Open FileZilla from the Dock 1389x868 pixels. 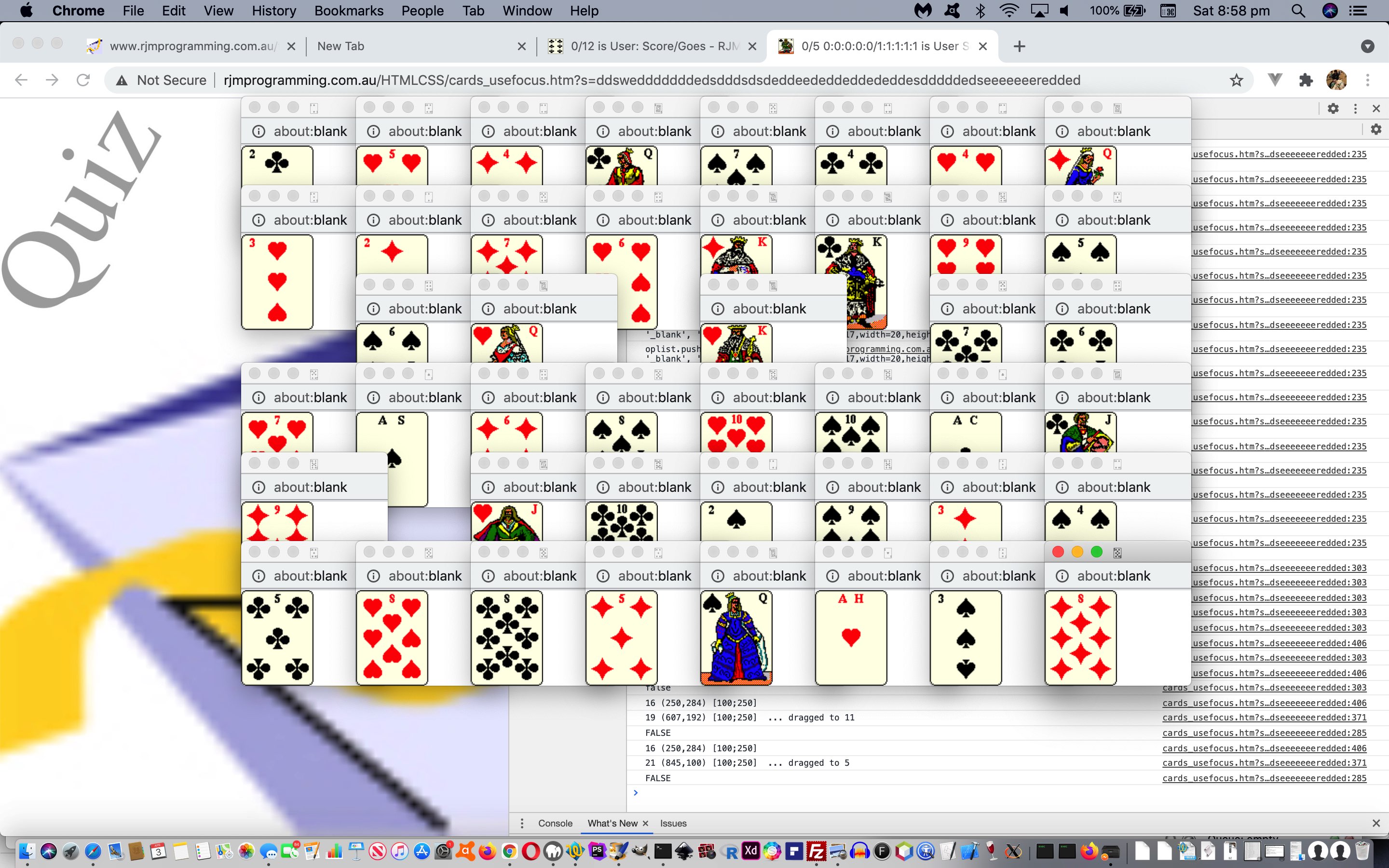tap(816, 851)
